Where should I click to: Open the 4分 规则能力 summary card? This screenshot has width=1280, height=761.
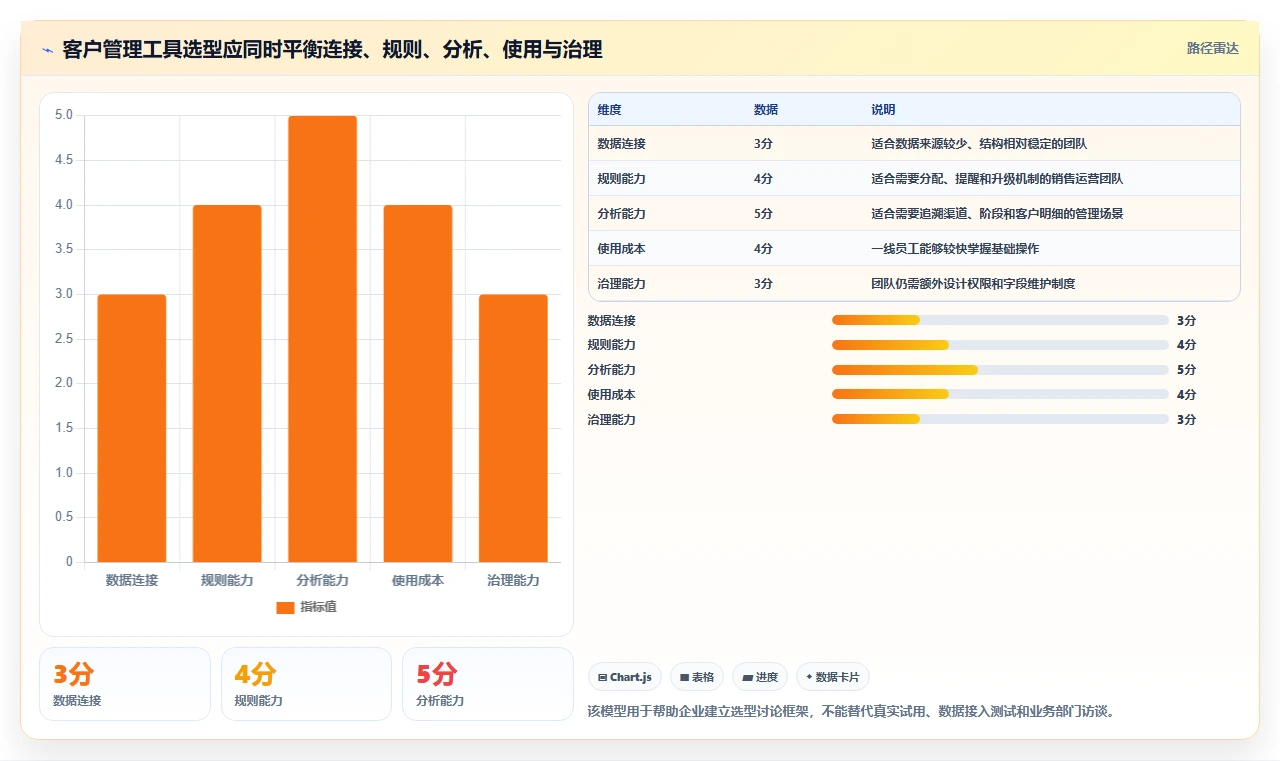(x=306, y=684)
